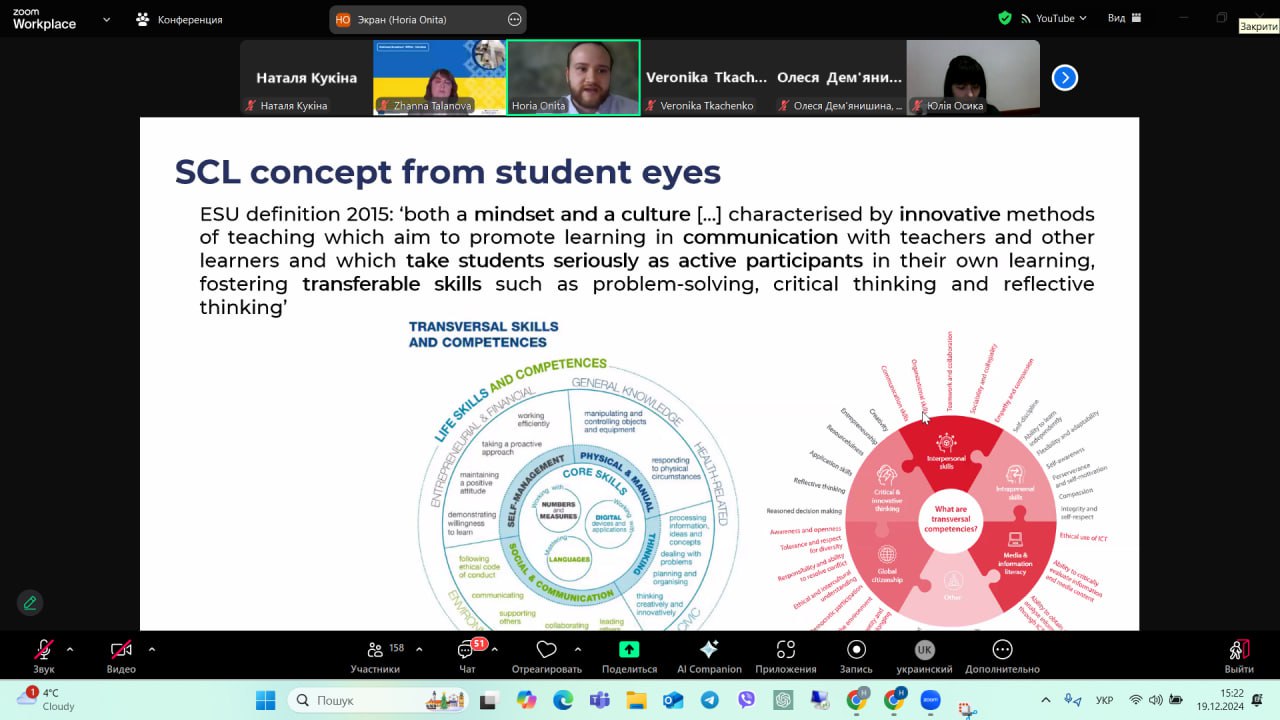Select Horia Onita speaker video thumbnail
1280x720 pixels.
pos(573,77)
